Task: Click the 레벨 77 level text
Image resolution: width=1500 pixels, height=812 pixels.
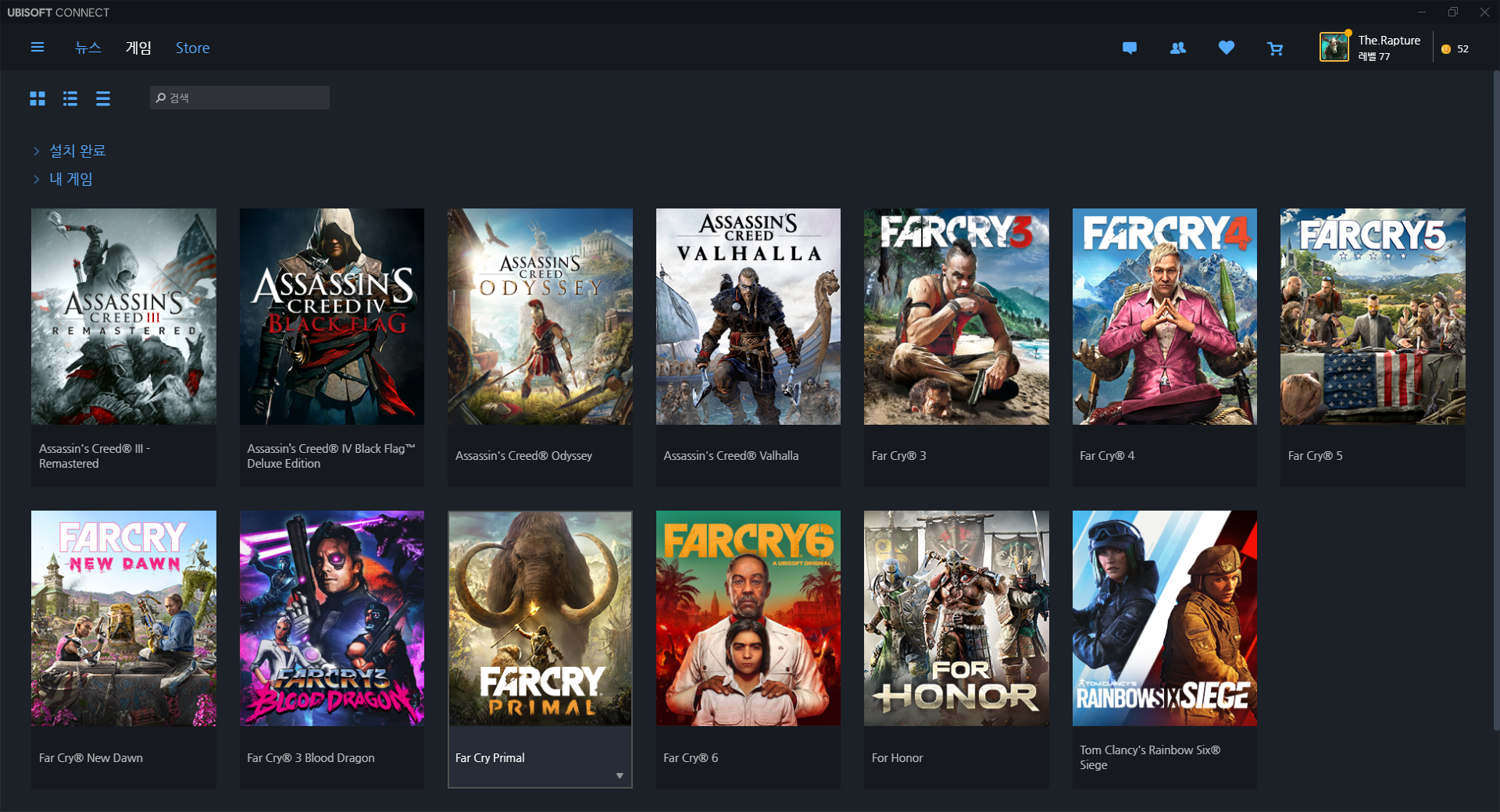Action: tap(1373, 57)
